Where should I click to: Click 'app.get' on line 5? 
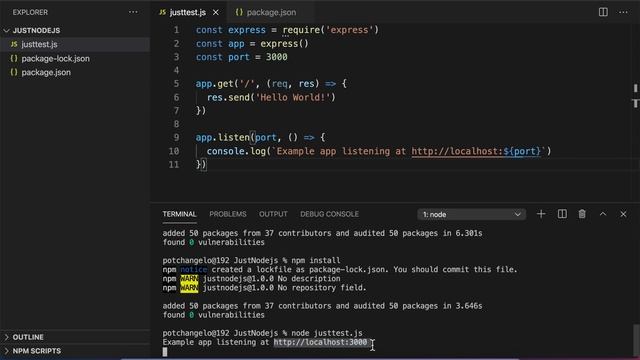[x=214, y=84]
